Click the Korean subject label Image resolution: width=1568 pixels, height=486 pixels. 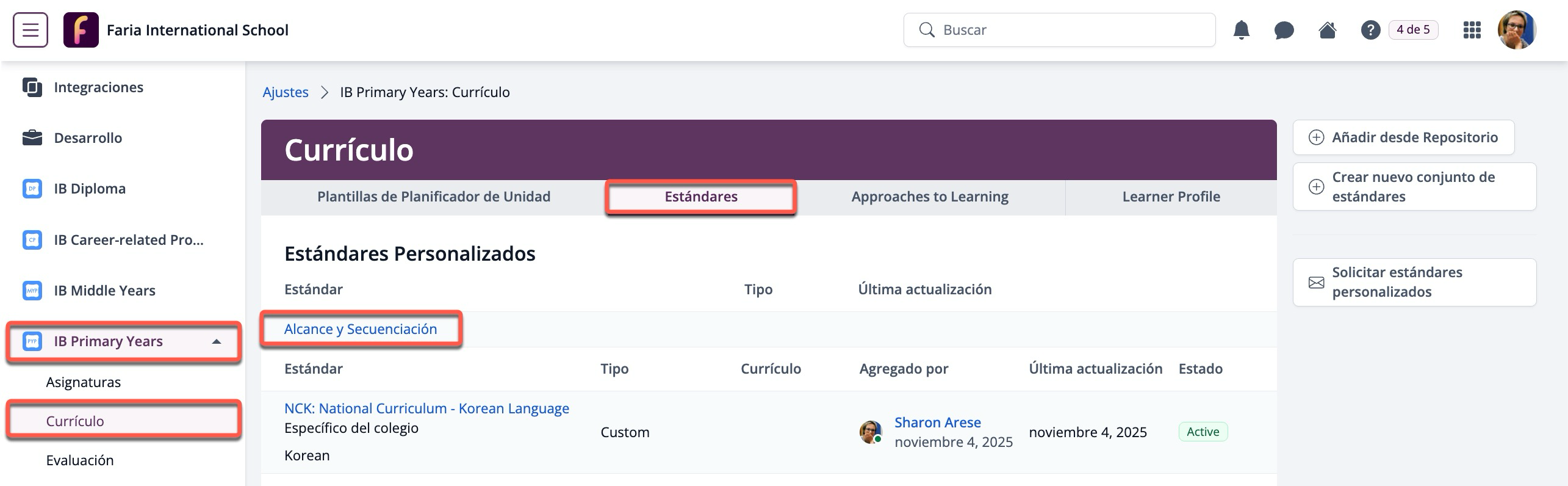point(307,455)
